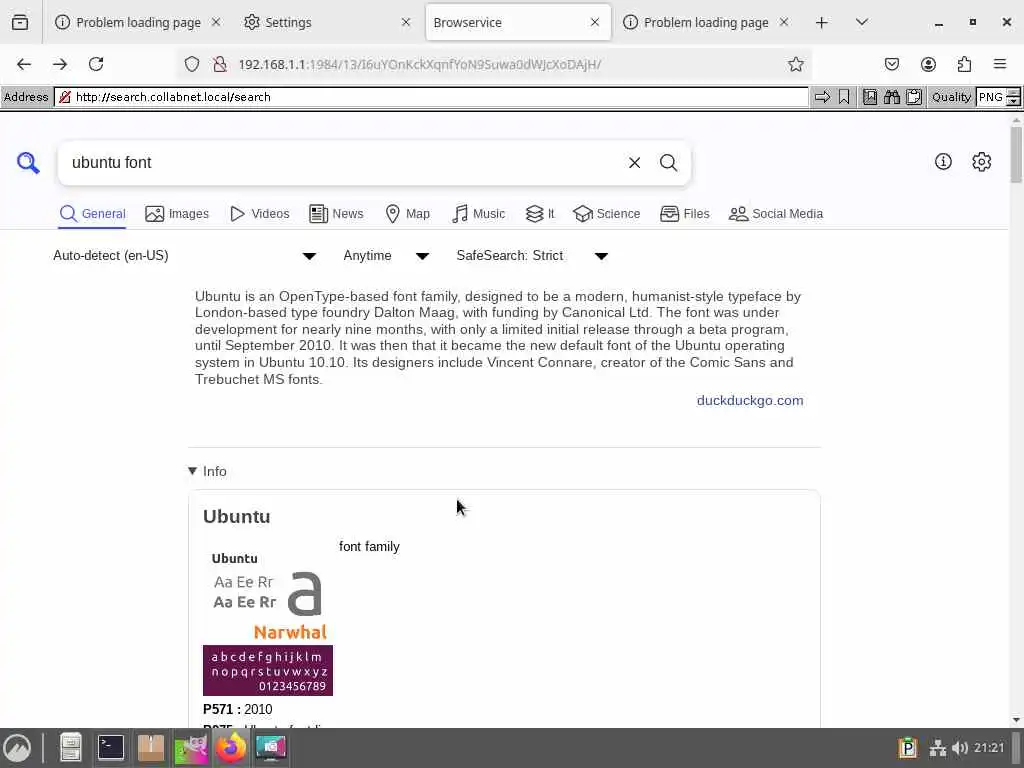
Task: Collapse the Info disclosure triangle
Action: click(x=192, y=471)
